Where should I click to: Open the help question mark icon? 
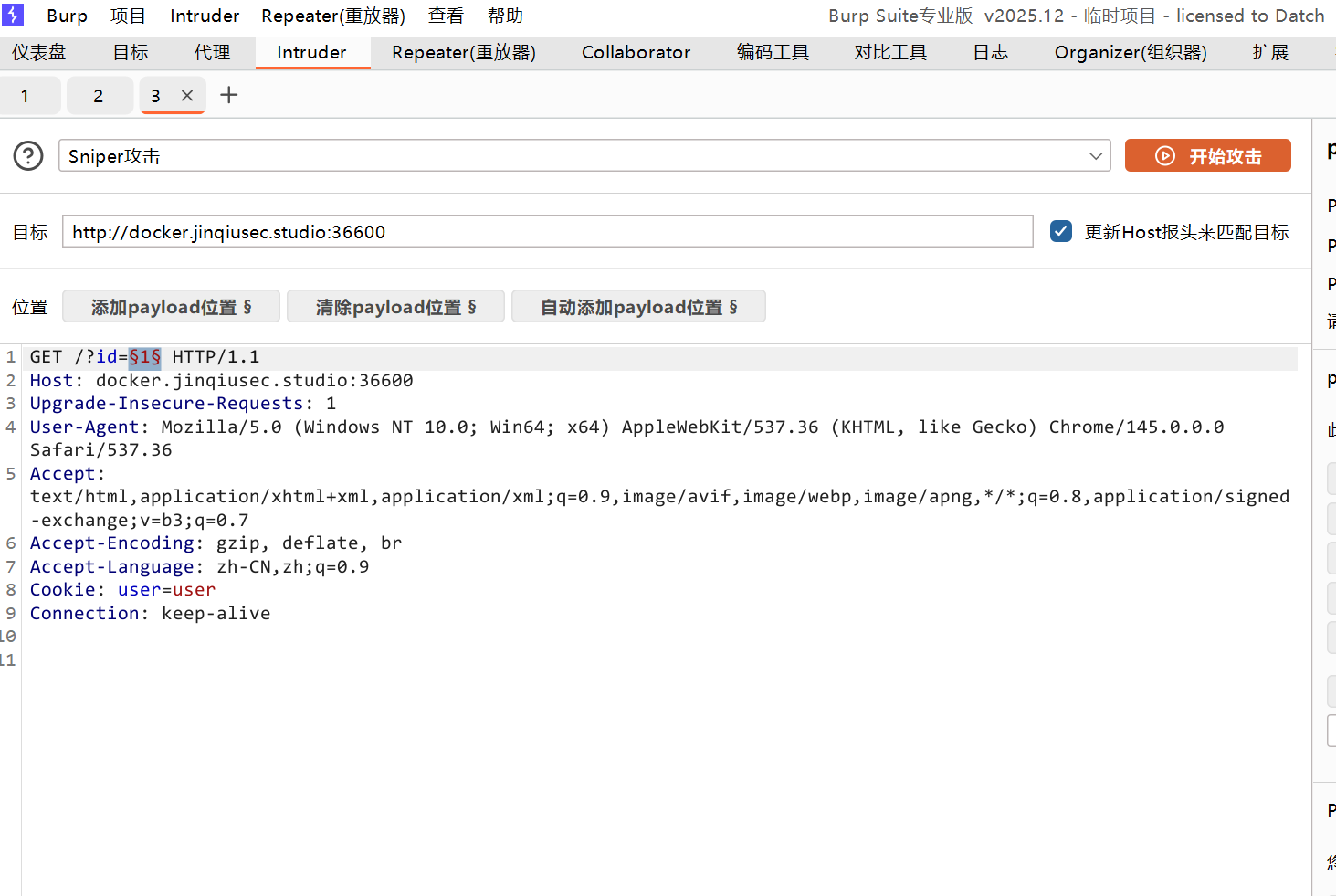pos(28,156)
